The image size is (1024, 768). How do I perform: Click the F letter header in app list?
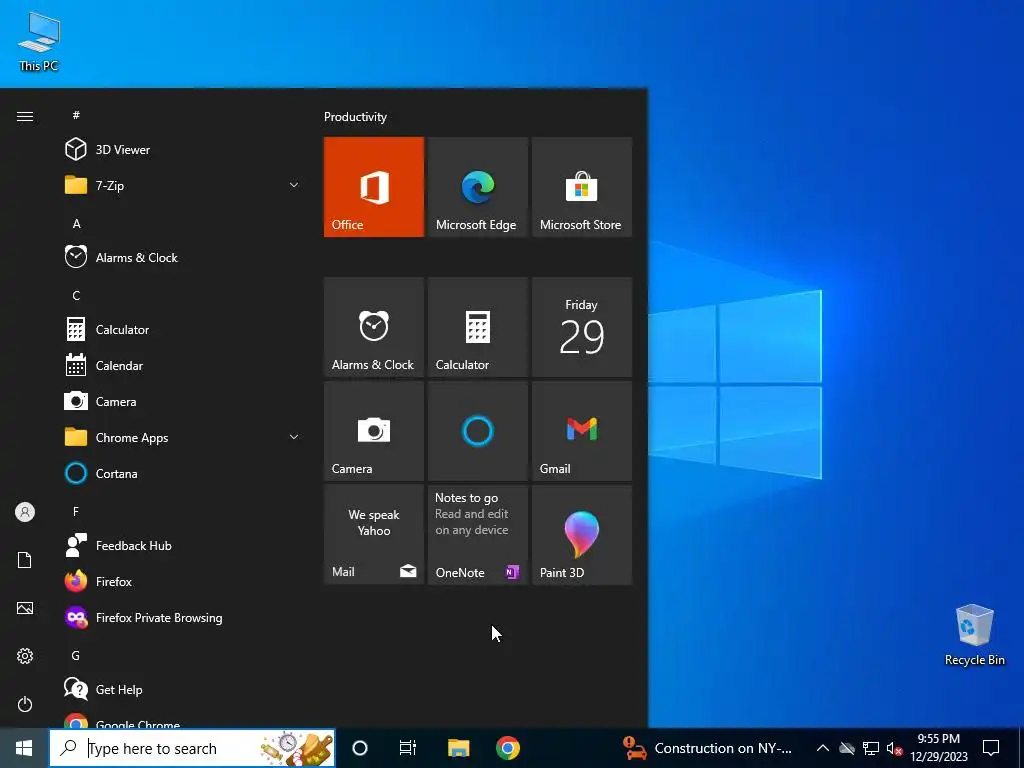76,511
